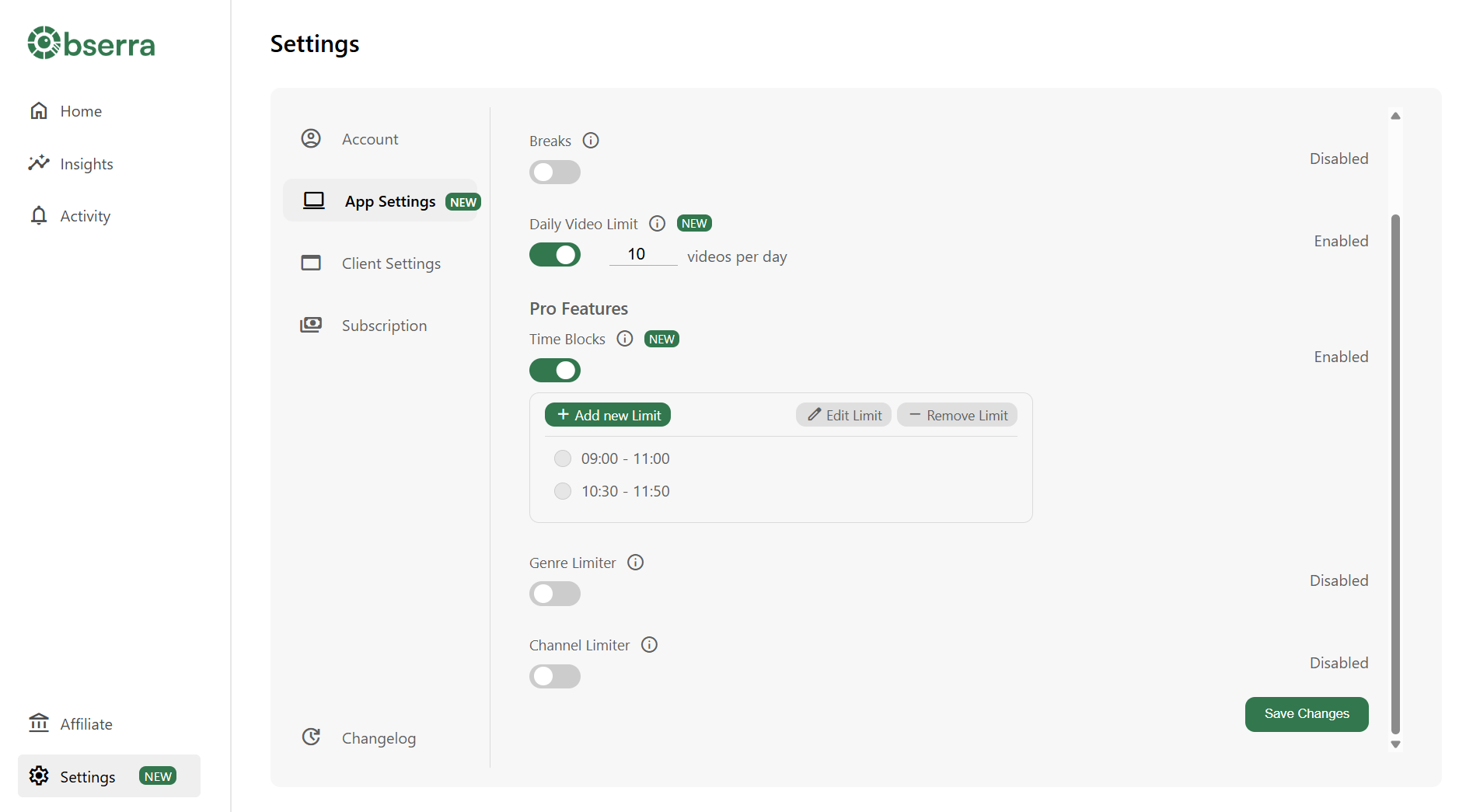
Task: Click the Obserra logo
Action: pos(91,44)
